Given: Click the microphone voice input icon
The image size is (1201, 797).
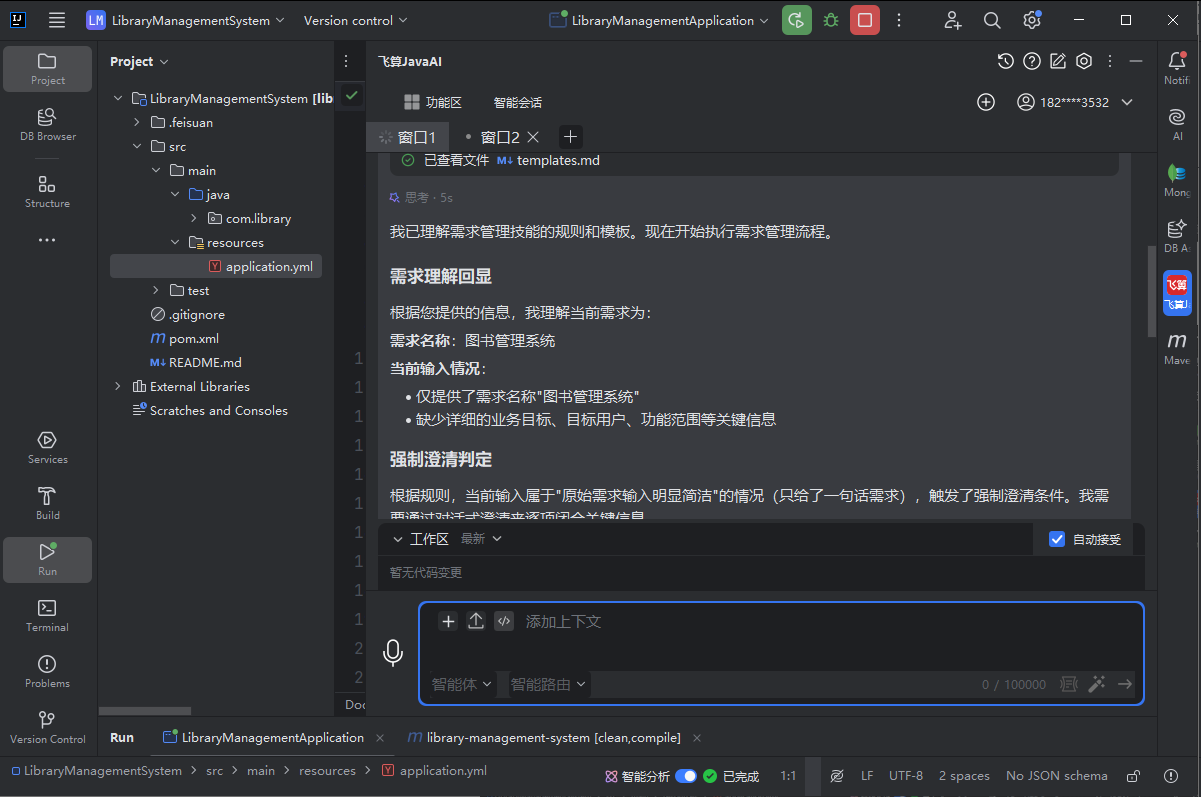Looking at the screenshot, I should (393, 653).
